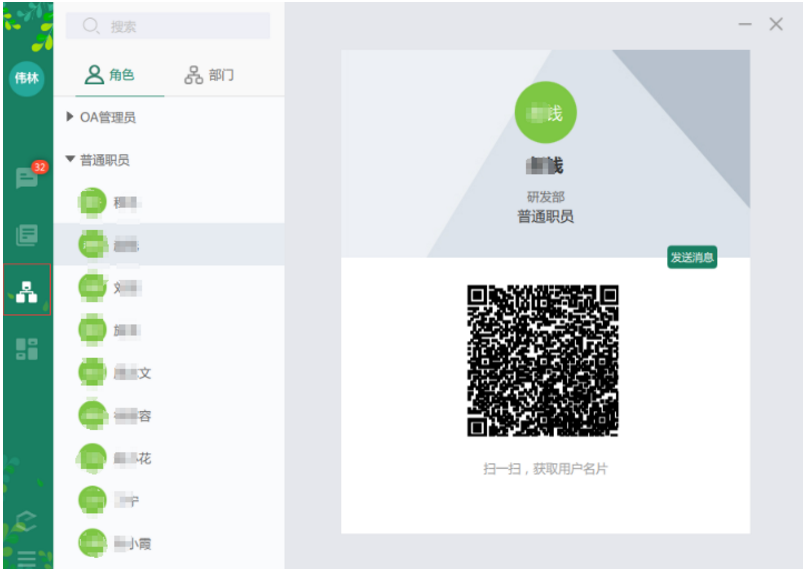Viewport: 806px width, 573px height.
Task: Select the first contact under 普通职员
Action: [x=169, y=202]
